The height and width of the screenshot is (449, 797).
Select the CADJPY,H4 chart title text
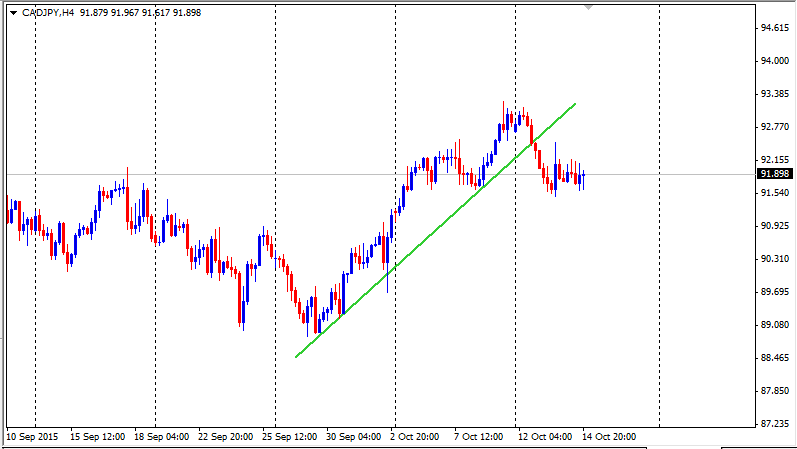[48, 13]
